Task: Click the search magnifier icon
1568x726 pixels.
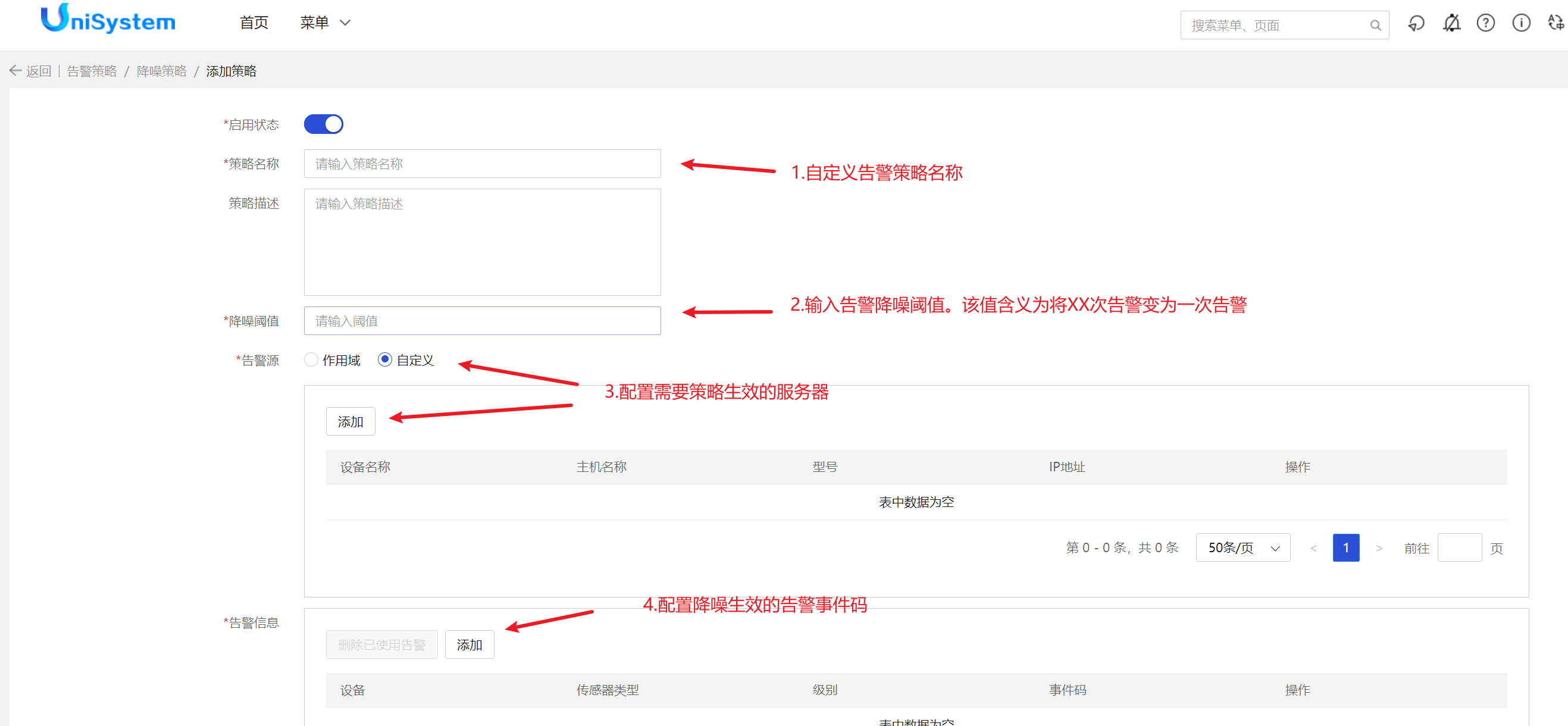Action: tap(1375, 26)
